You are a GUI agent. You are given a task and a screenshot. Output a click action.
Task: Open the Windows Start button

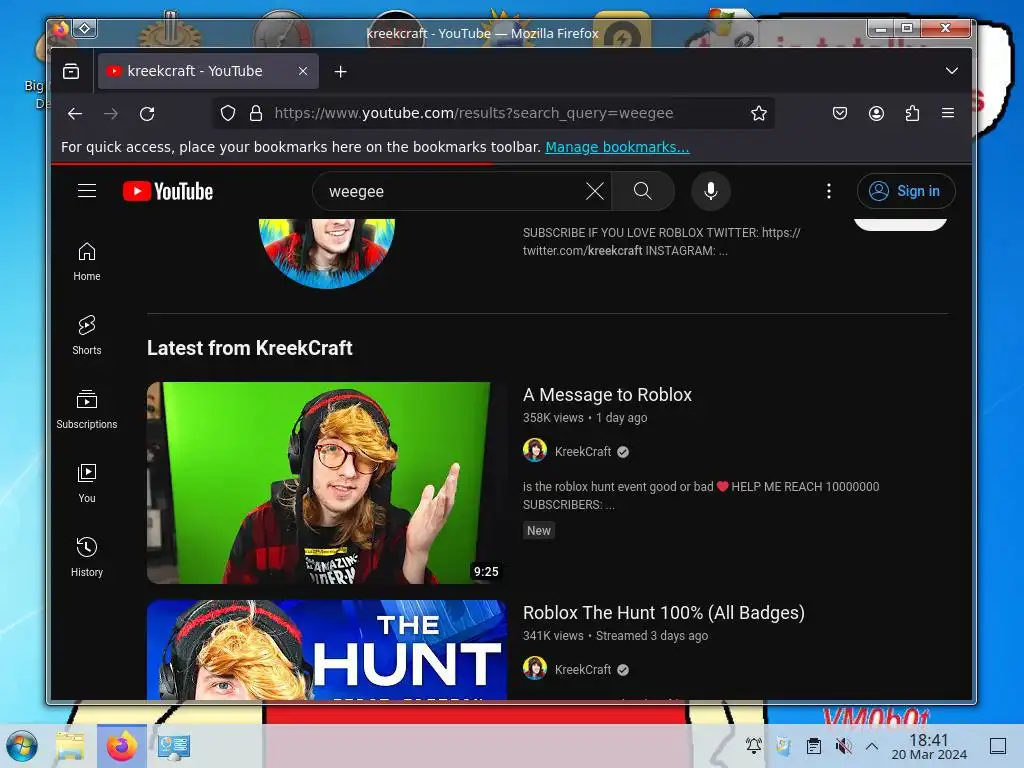(x=22, y=746)
